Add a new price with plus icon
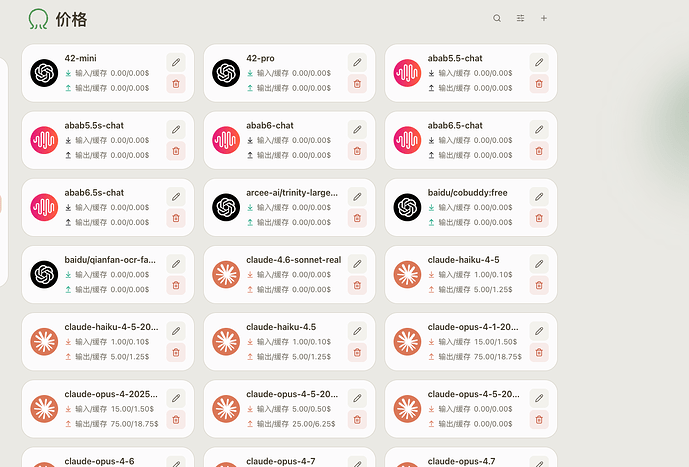The height and width of the screenshot is (467, 689). click(x=544, y=18)
